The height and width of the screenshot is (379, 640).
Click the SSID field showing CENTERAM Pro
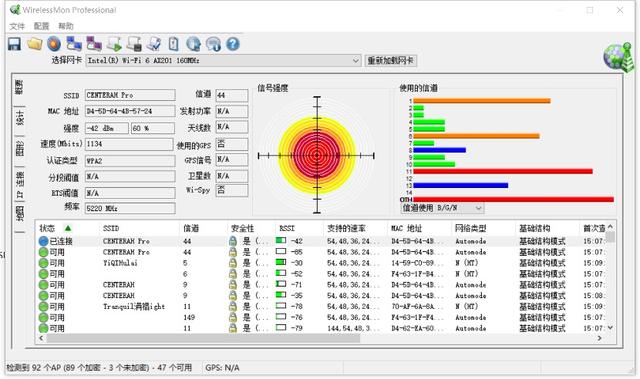click(x=130, y=95)
